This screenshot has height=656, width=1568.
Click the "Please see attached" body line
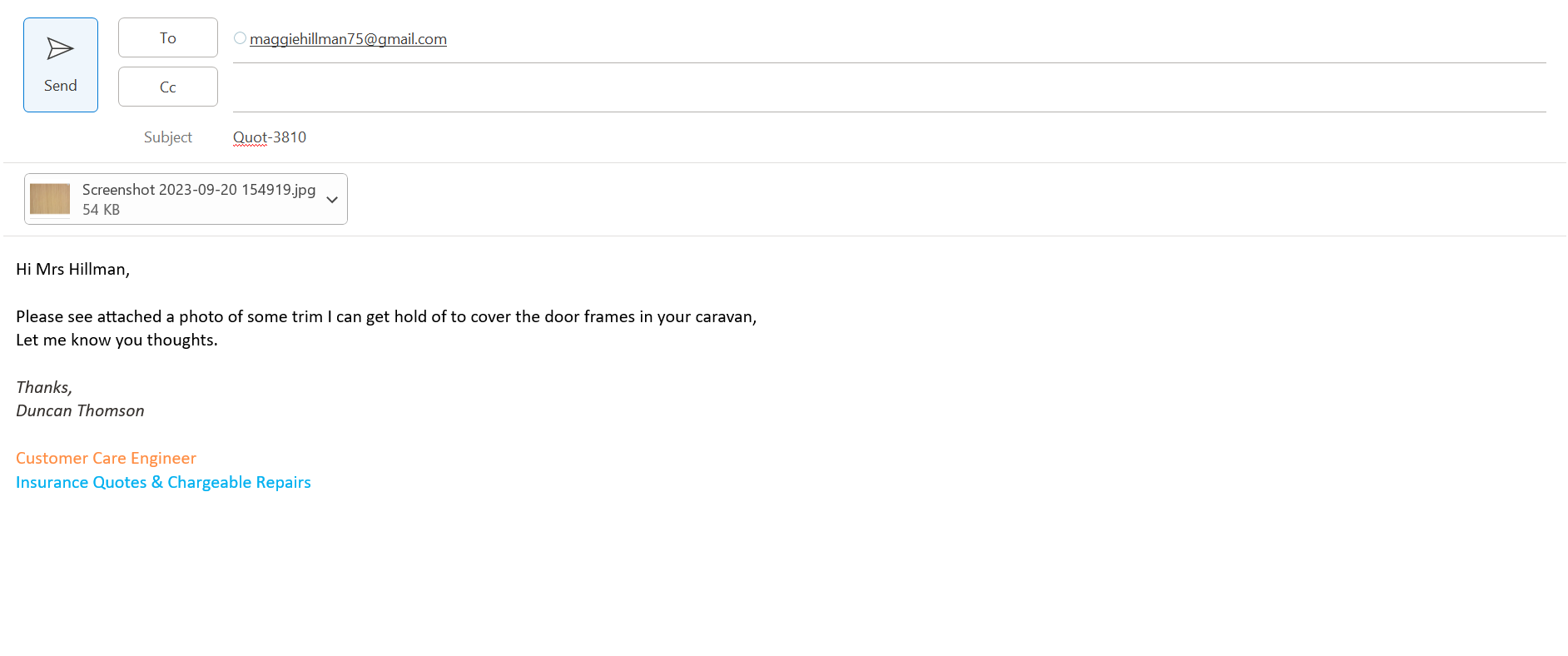coord(385,317)
